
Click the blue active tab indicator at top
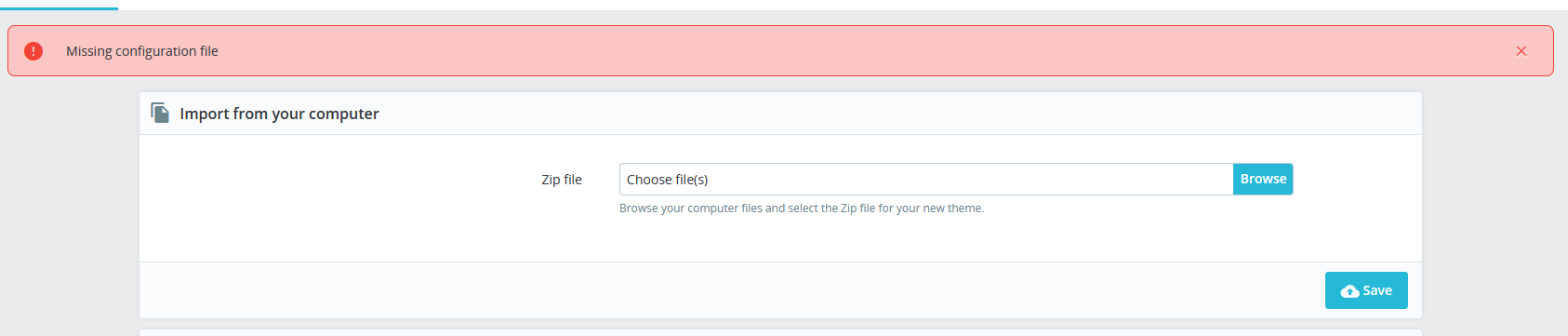59,8
